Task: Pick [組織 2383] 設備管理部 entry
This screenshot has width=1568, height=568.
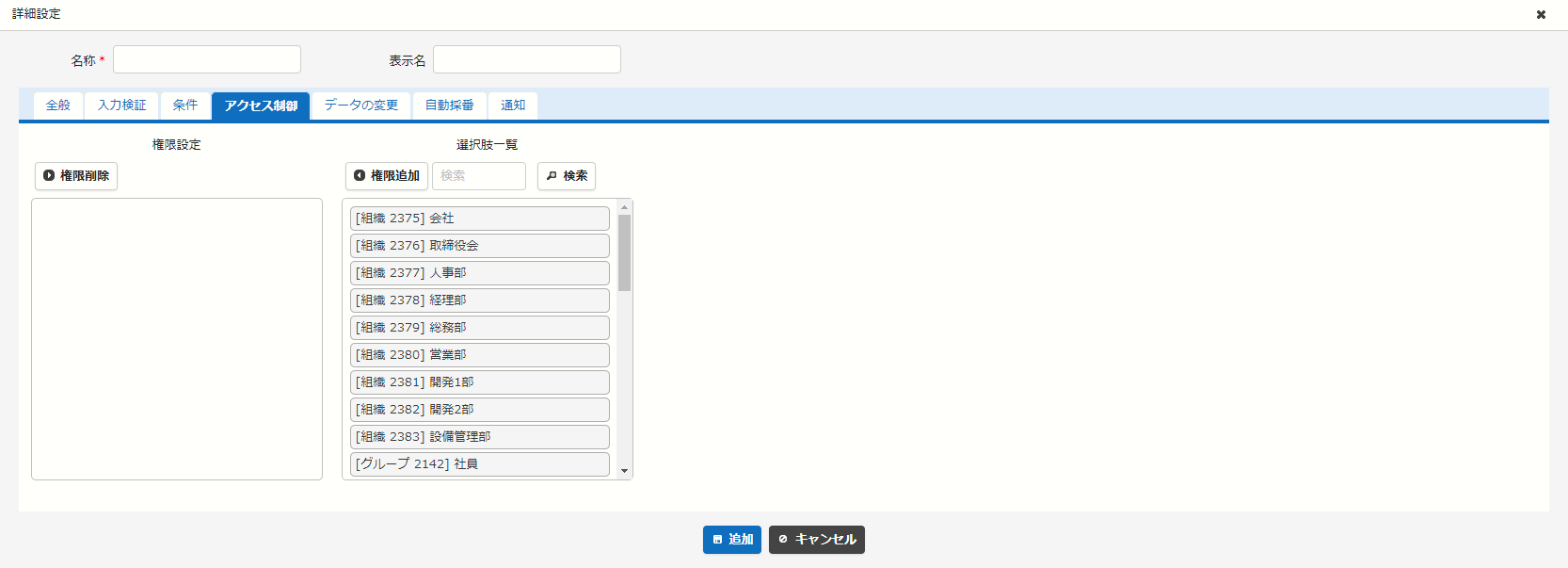Action: (x=480, y=437)
